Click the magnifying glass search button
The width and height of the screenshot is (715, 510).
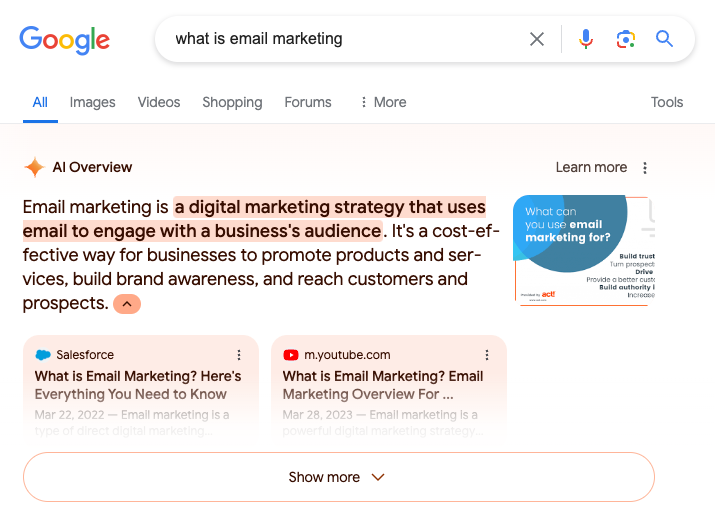coord(665,39)
